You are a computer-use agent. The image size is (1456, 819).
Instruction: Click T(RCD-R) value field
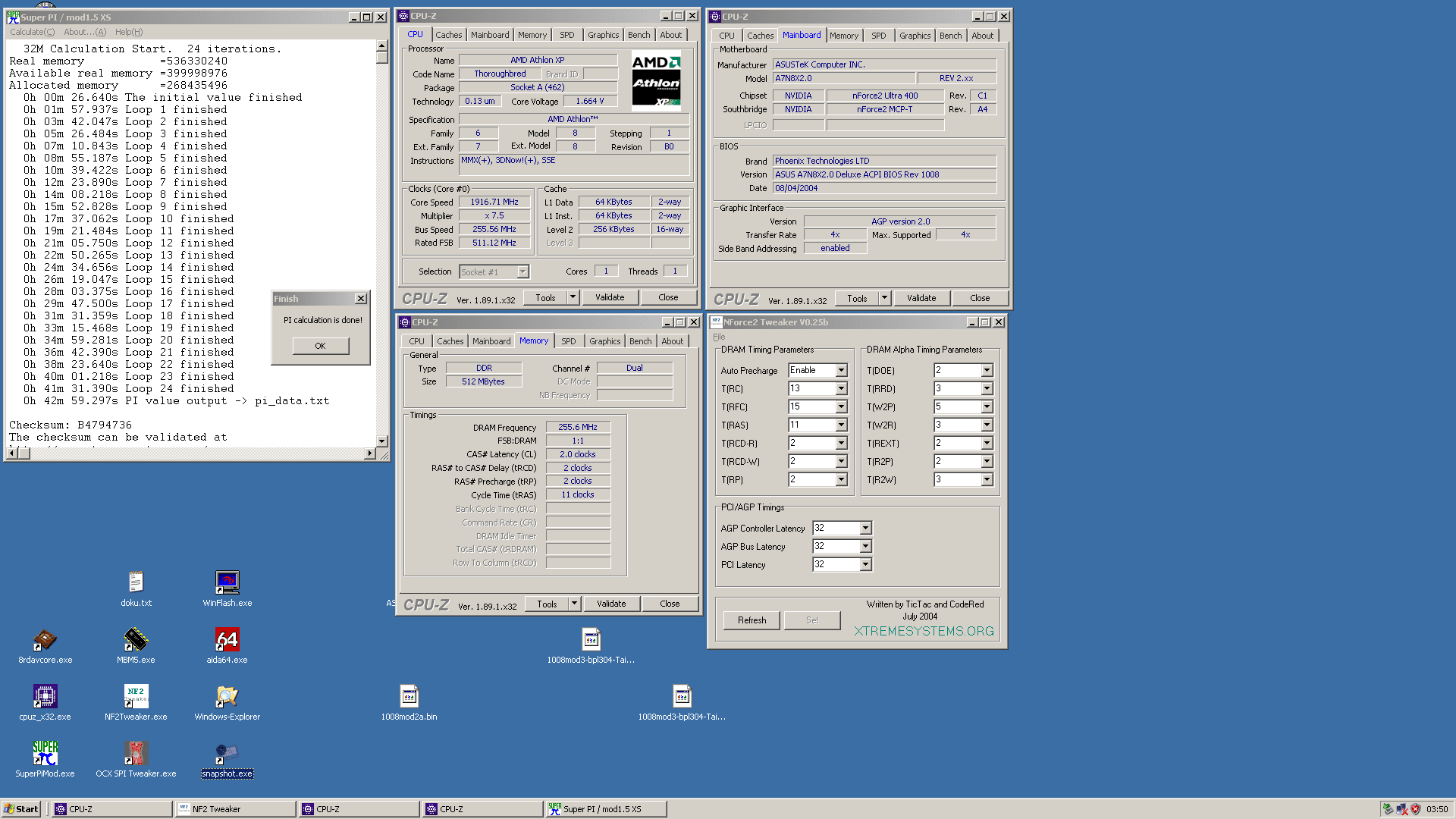[811, 443]
